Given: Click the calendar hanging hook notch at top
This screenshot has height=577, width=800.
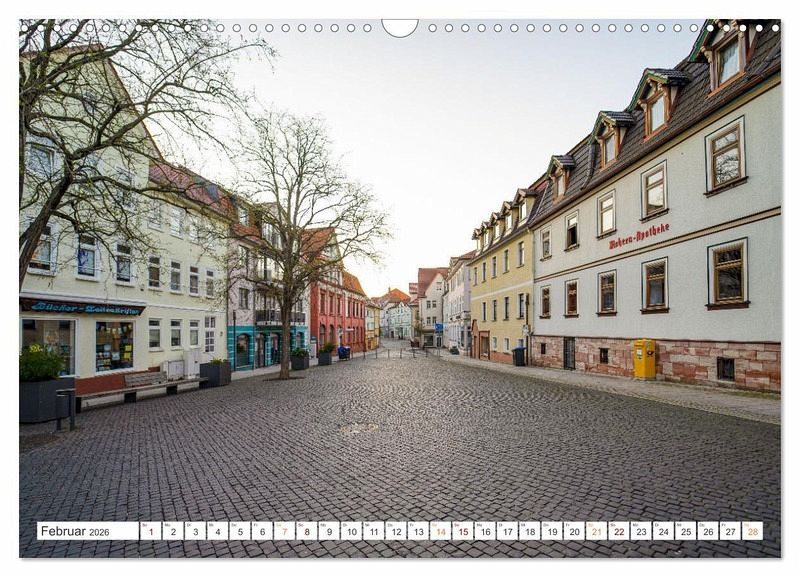Looking at the screenshot, I should 400,27.
